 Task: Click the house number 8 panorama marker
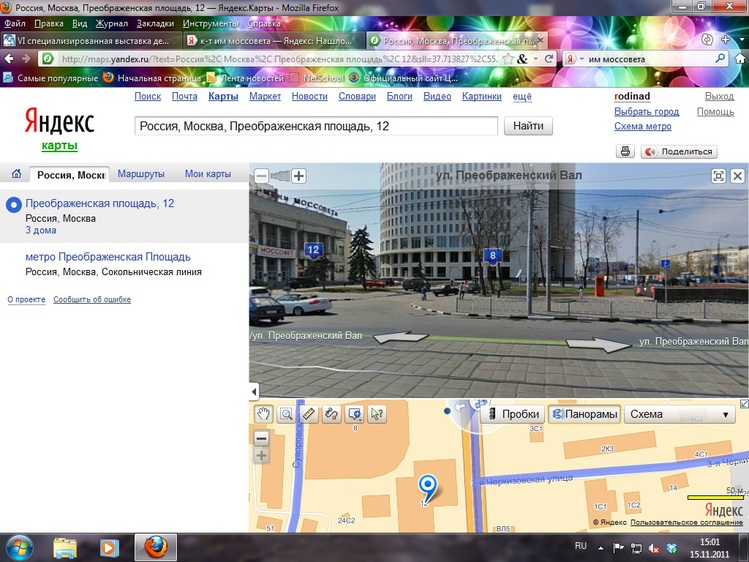pos(492,255)
